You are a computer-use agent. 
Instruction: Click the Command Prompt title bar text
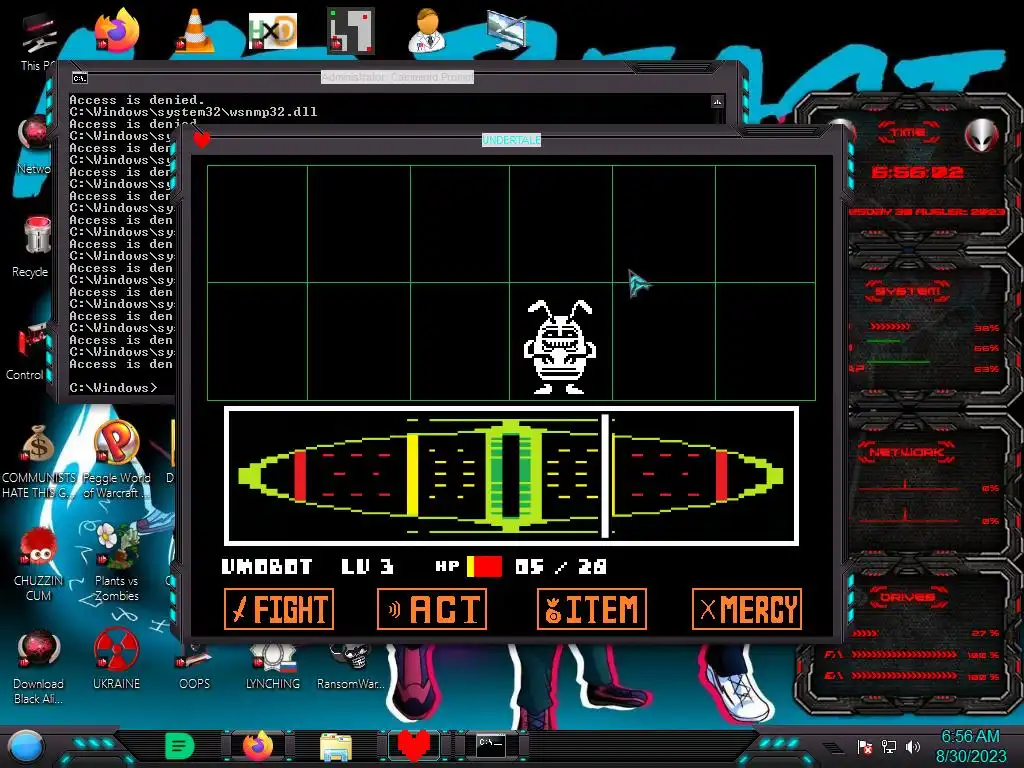398,77
